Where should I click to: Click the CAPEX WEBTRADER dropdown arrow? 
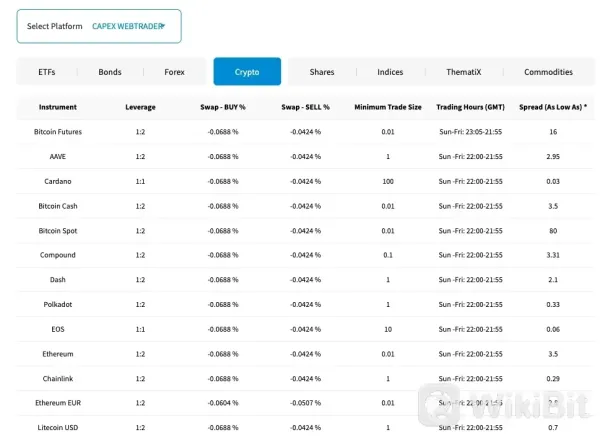[x=163, y=26]
